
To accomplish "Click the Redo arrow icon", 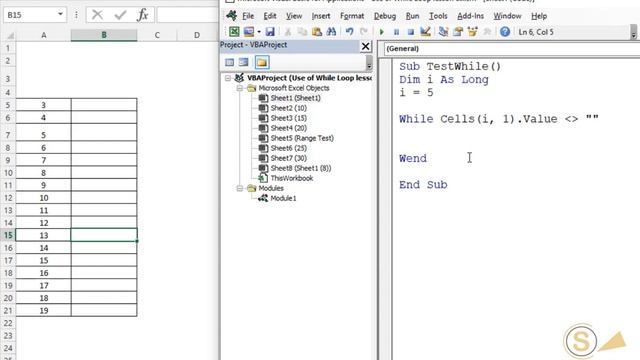I will tap(364, 31).
